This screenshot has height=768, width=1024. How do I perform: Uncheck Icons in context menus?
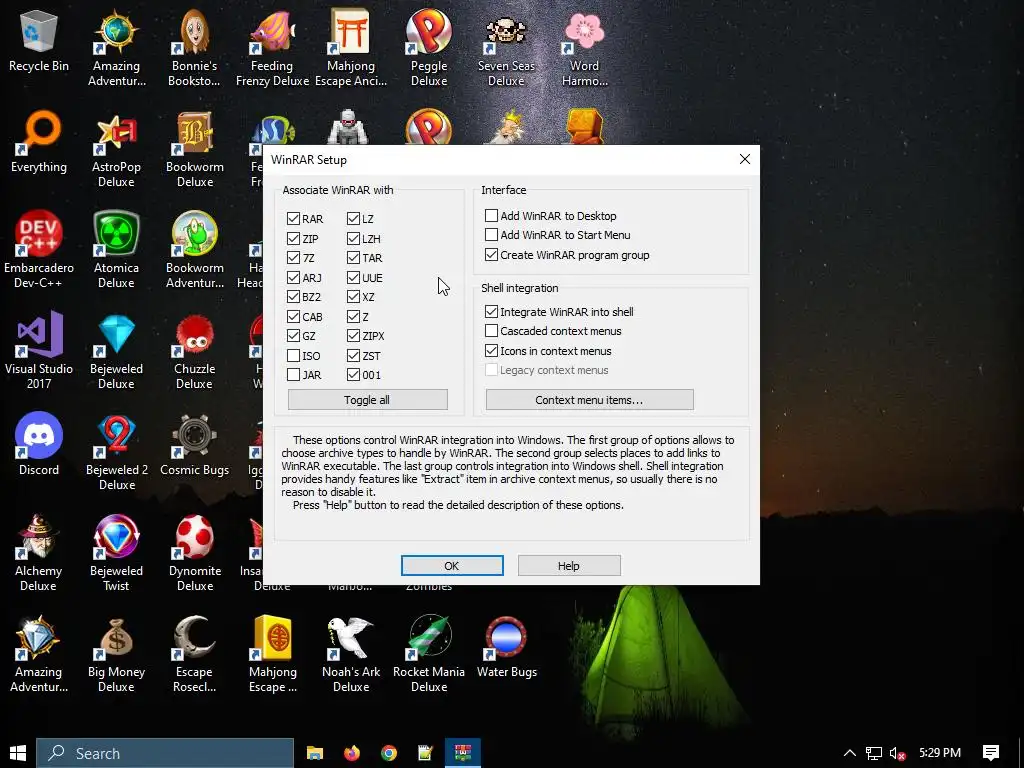pyautogui.click(x=491, y=351)
